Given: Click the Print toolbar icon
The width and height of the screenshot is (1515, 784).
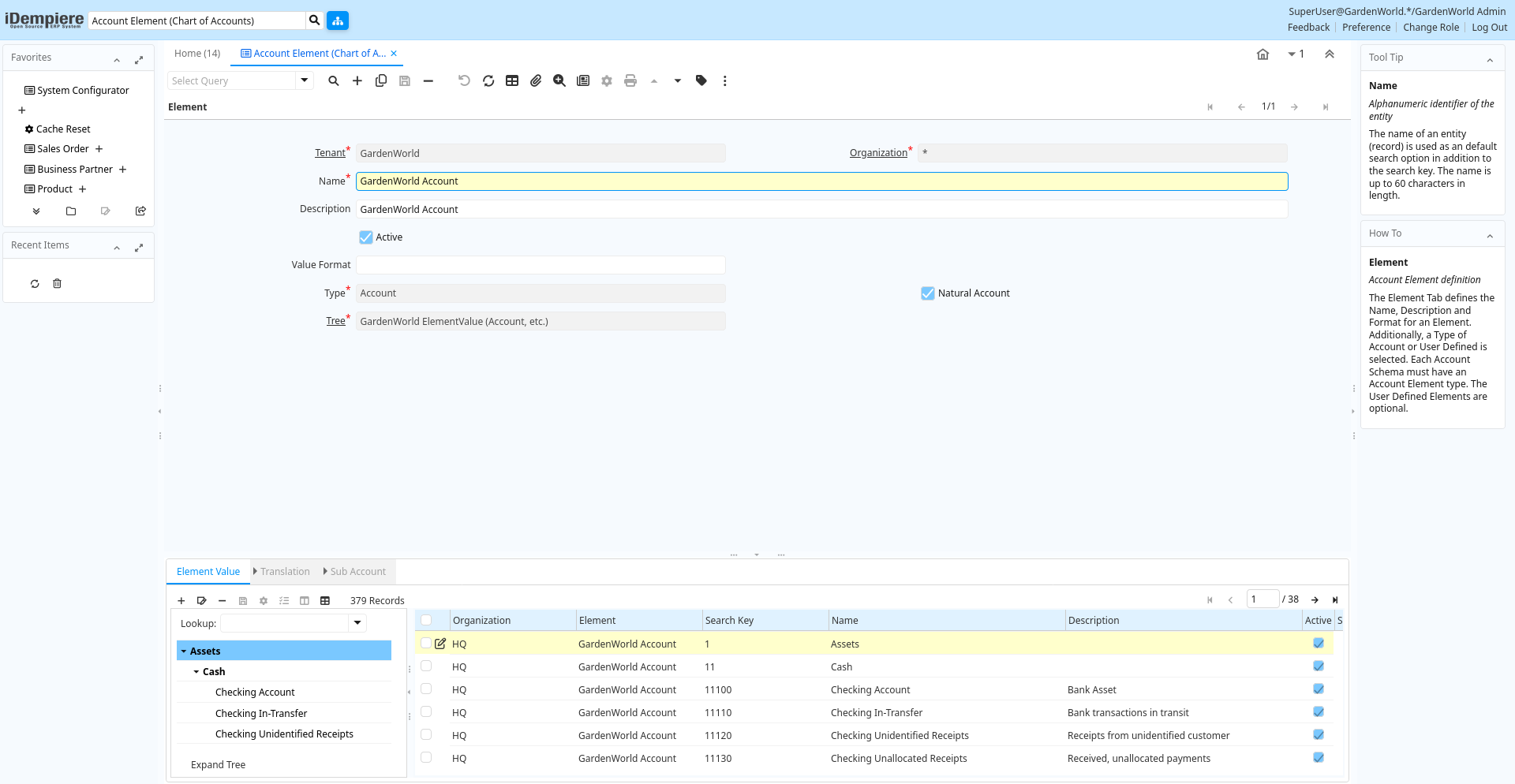Looking at the screenshot, I should pos(630,80).
